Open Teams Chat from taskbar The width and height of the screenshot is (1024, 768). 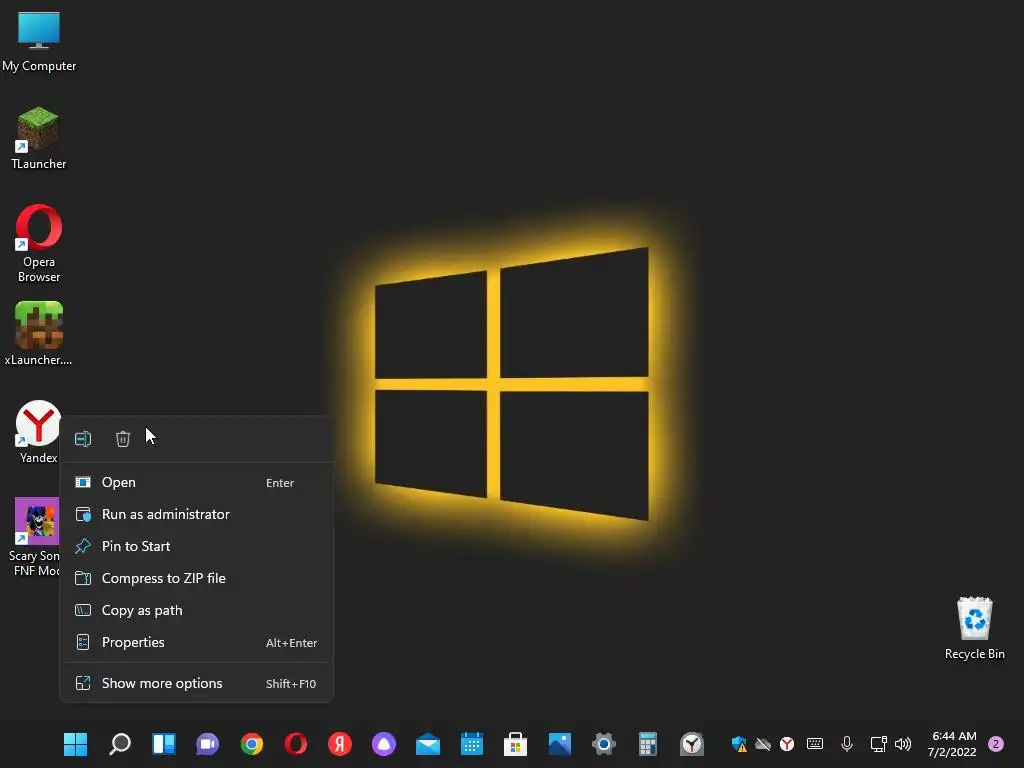(x=208, y=744)
